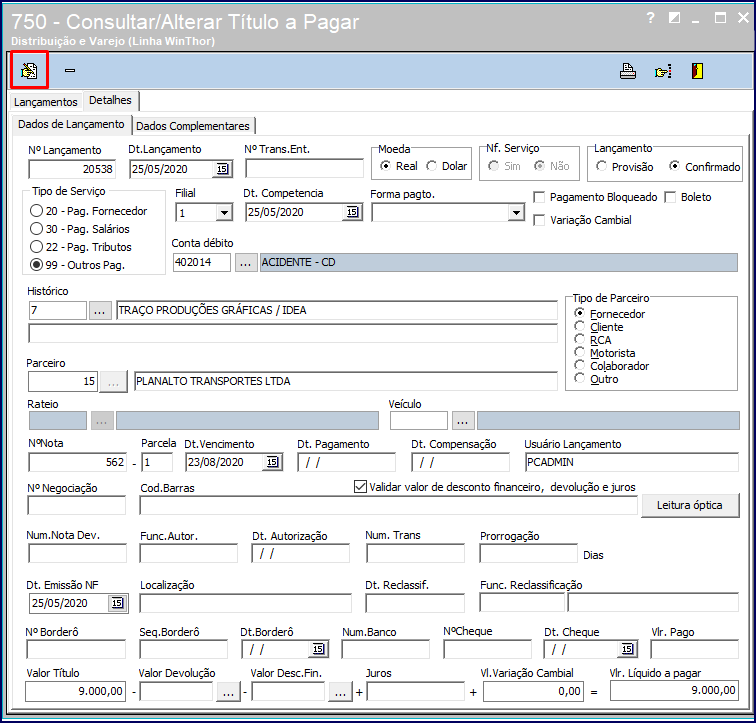The height and width of the screenshot is (723, 756).
Task: Click the Conta débito lookup button
Action: click(246, 263)
